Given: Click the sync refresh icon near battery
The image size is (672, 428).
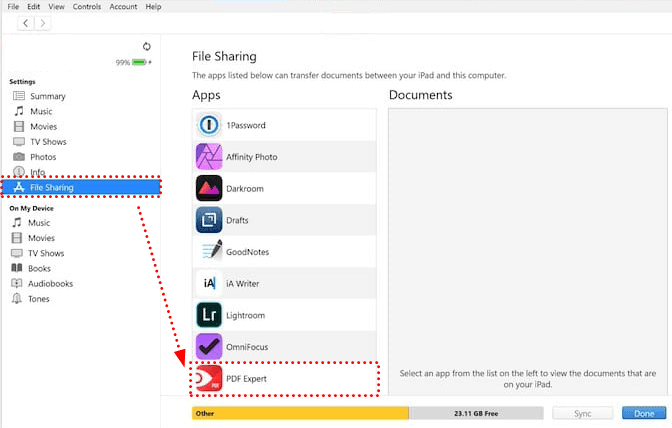Looking at the screenshot, I should click(147, 46).
